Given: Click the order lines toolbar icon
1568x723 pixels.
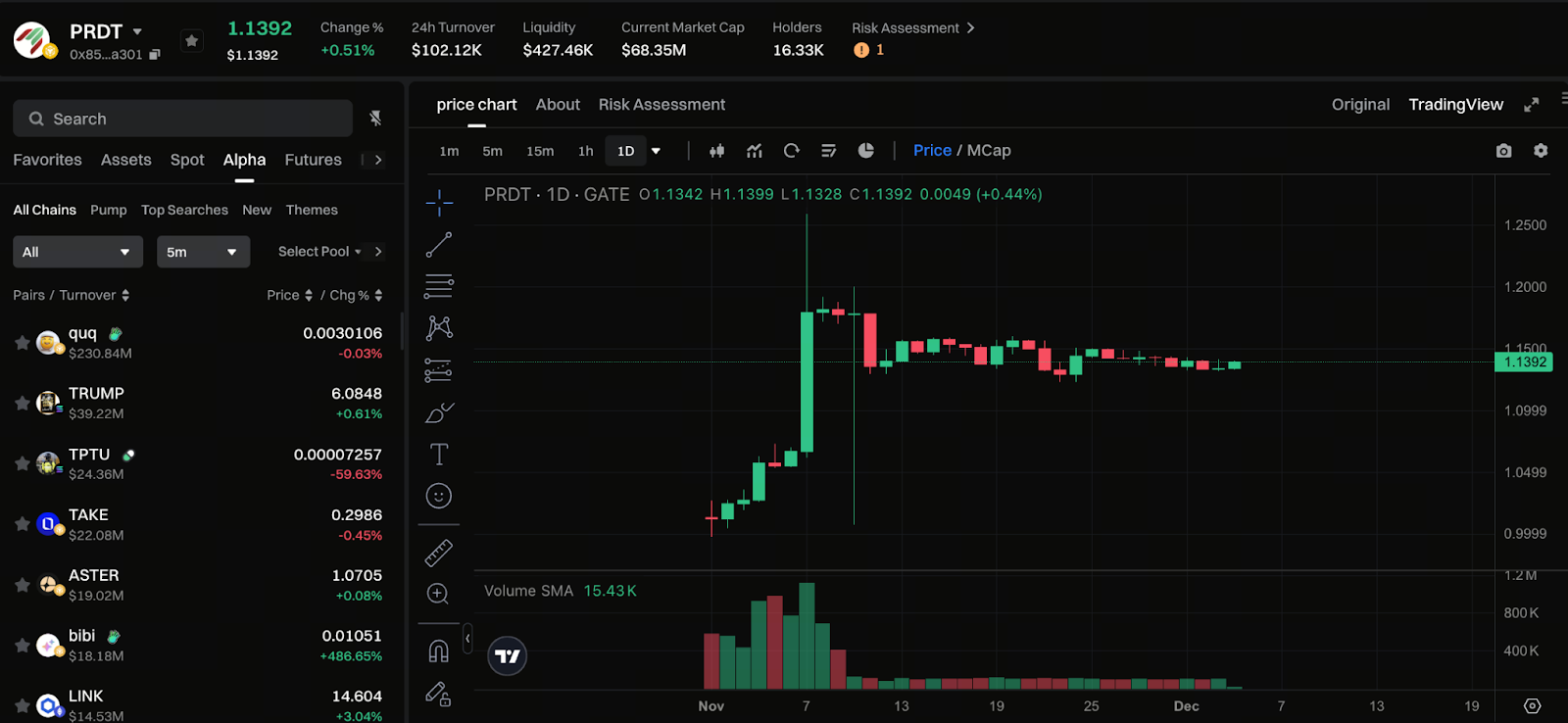Looking at the screenshot, I should 829,151.
